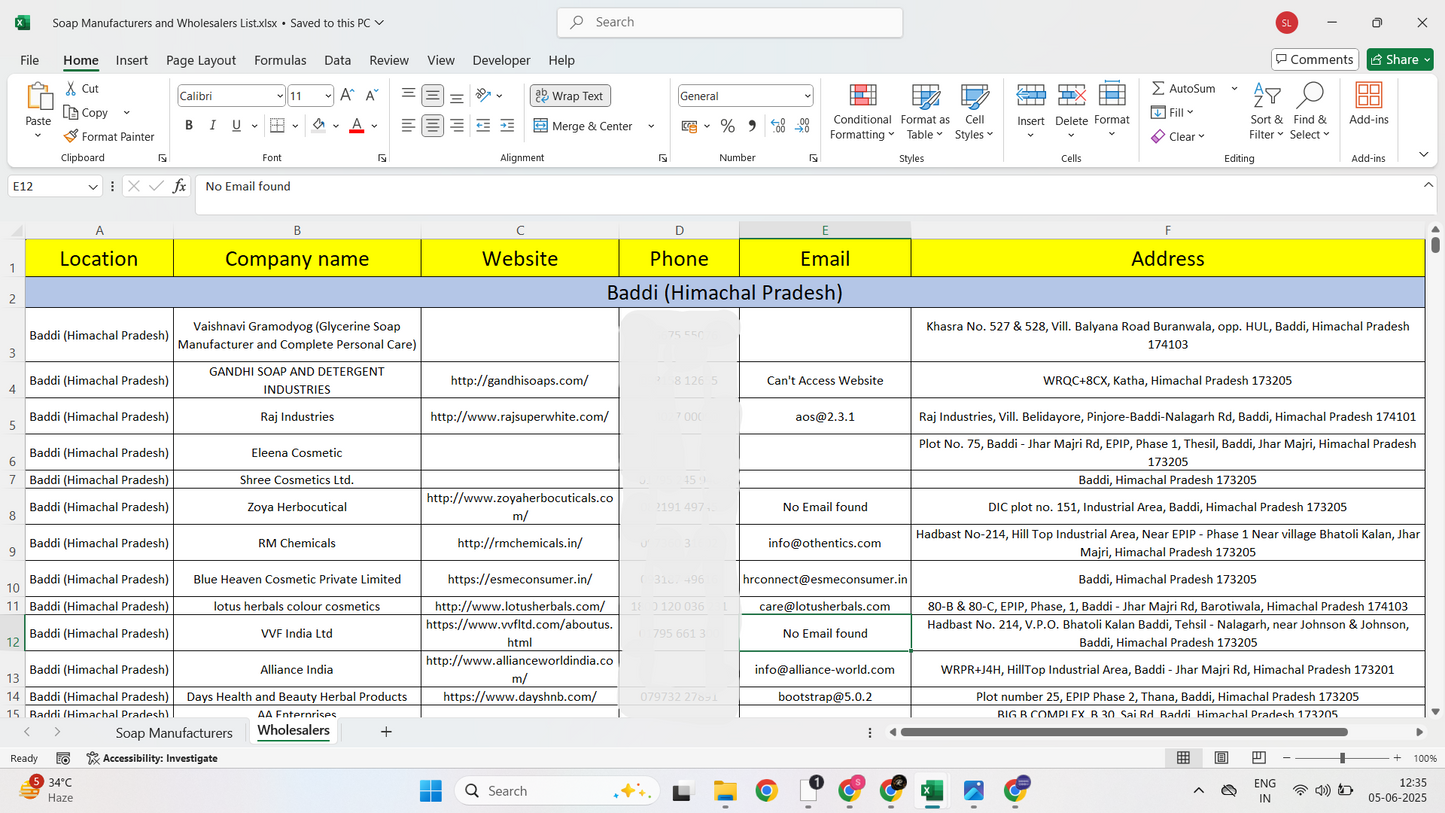Expand the font name Calibri dropdown
Viewport: 1445px width, 813px height.
279,96
